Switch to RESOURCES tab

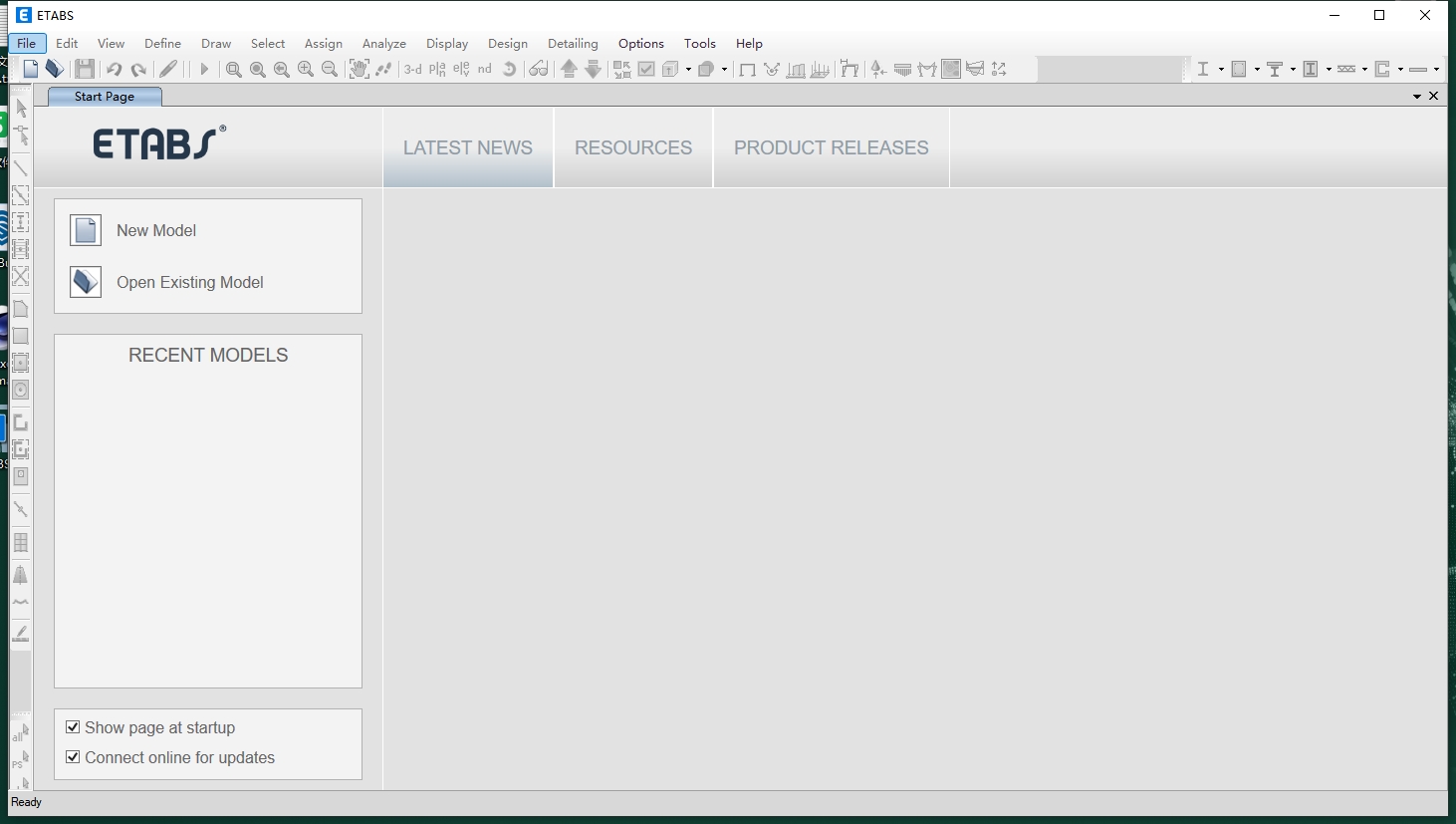point(633,147)
